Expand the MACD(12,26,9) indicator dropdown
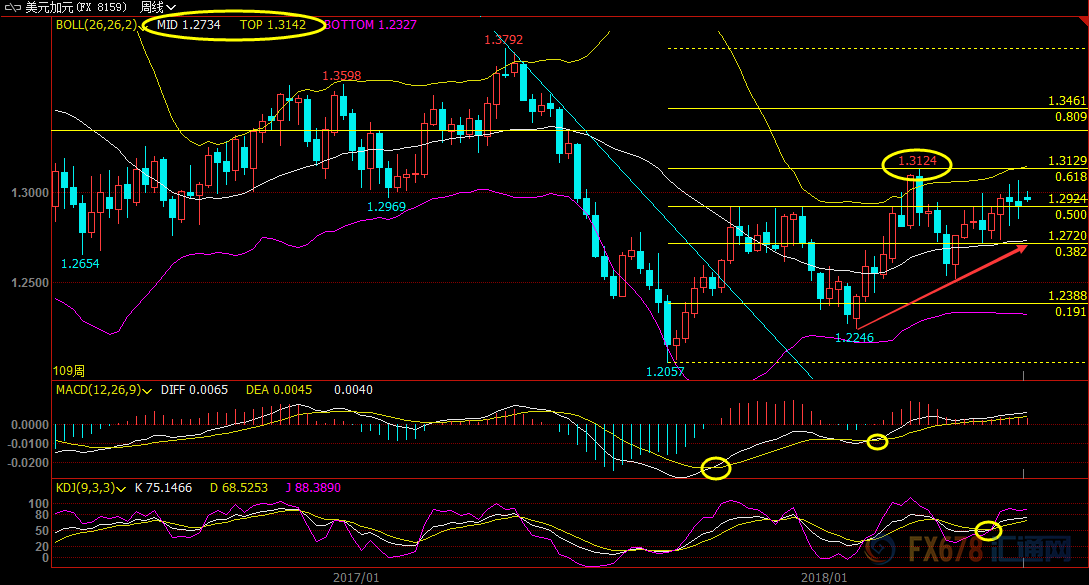Screen dimensions: 1089x585 [x=149, y=389]
